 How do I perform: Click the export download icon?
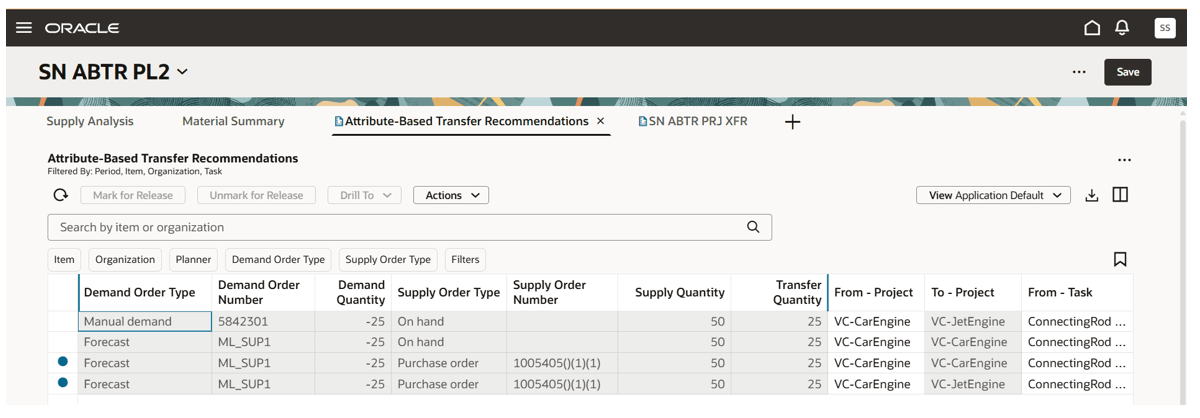(x=1092, y=195)
